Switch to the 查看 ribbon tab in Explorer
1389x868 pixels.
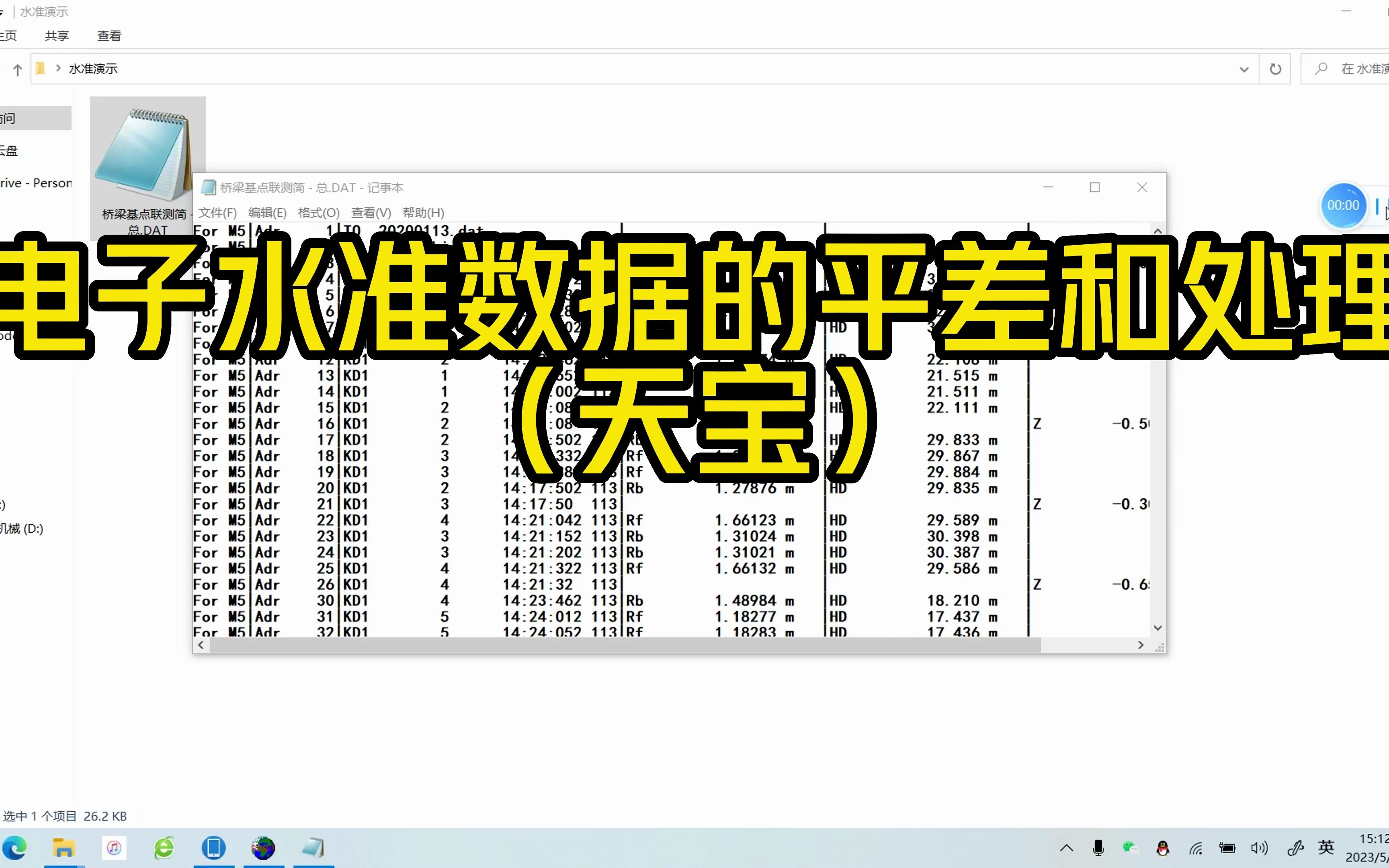(x=109, y=36)
